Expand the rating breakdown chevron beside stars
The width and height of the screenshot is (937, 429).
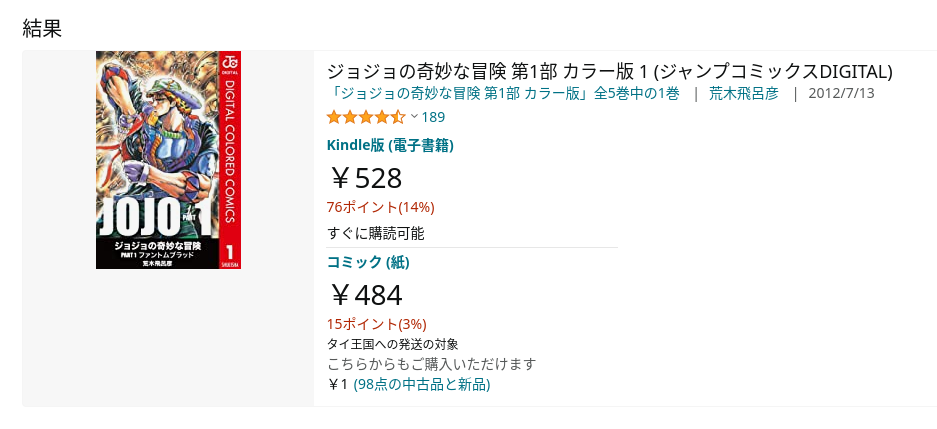[x=414, y=117]
